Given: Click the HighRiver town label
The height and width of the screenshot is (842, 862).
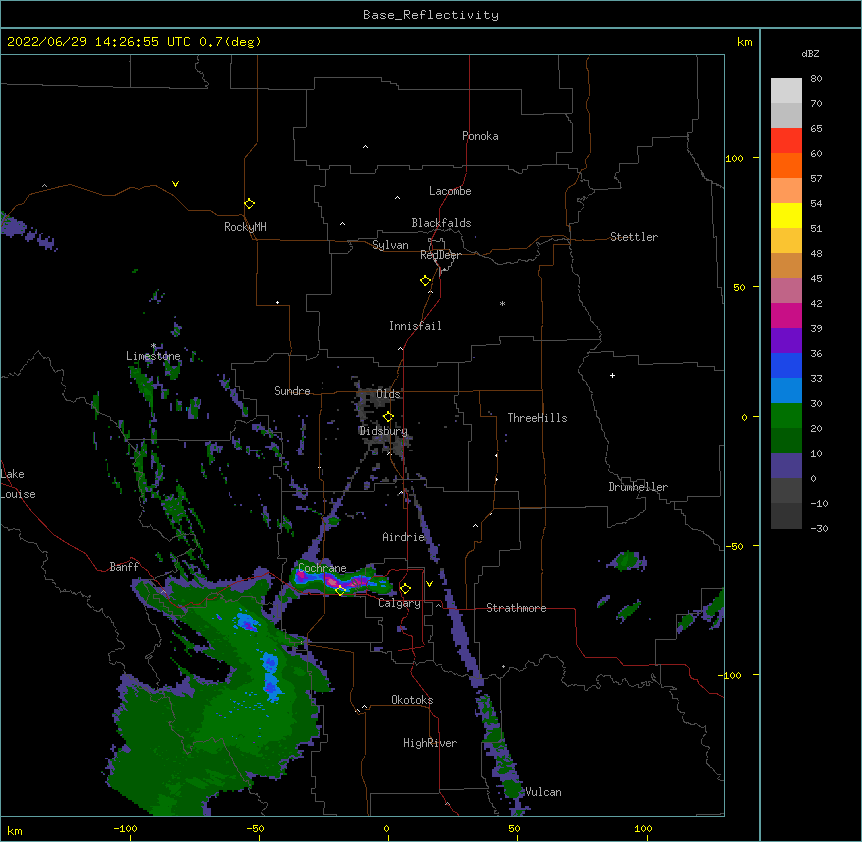Looking at the screenshot, I should (430, 743).
